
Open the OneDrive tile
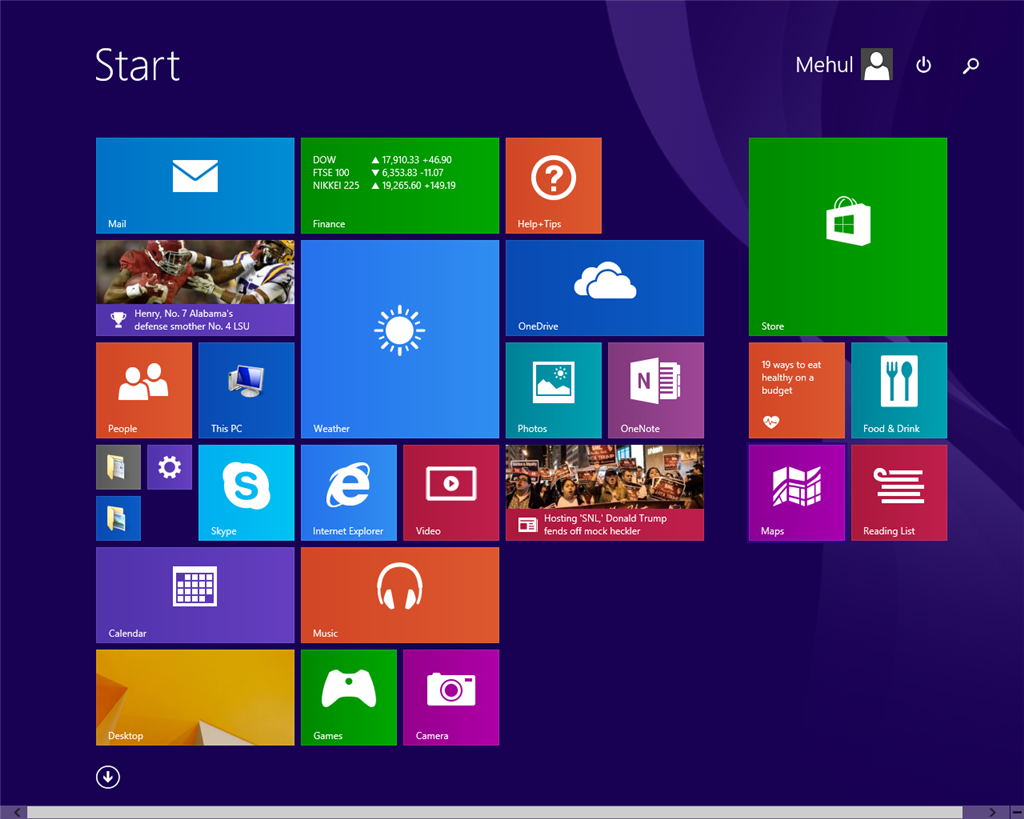(605, 288)
